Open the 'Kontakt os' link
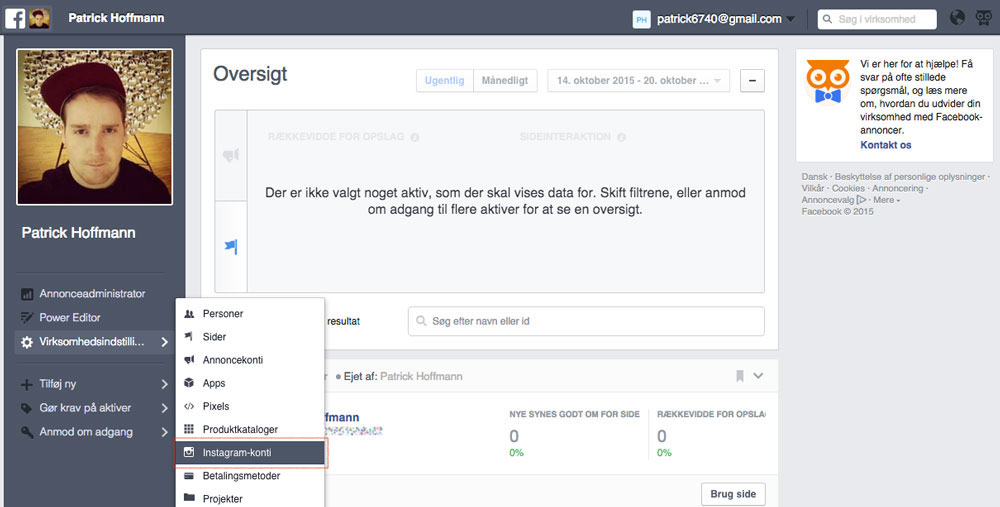The height and width of the screenshot is (507, 1000). 886,145
